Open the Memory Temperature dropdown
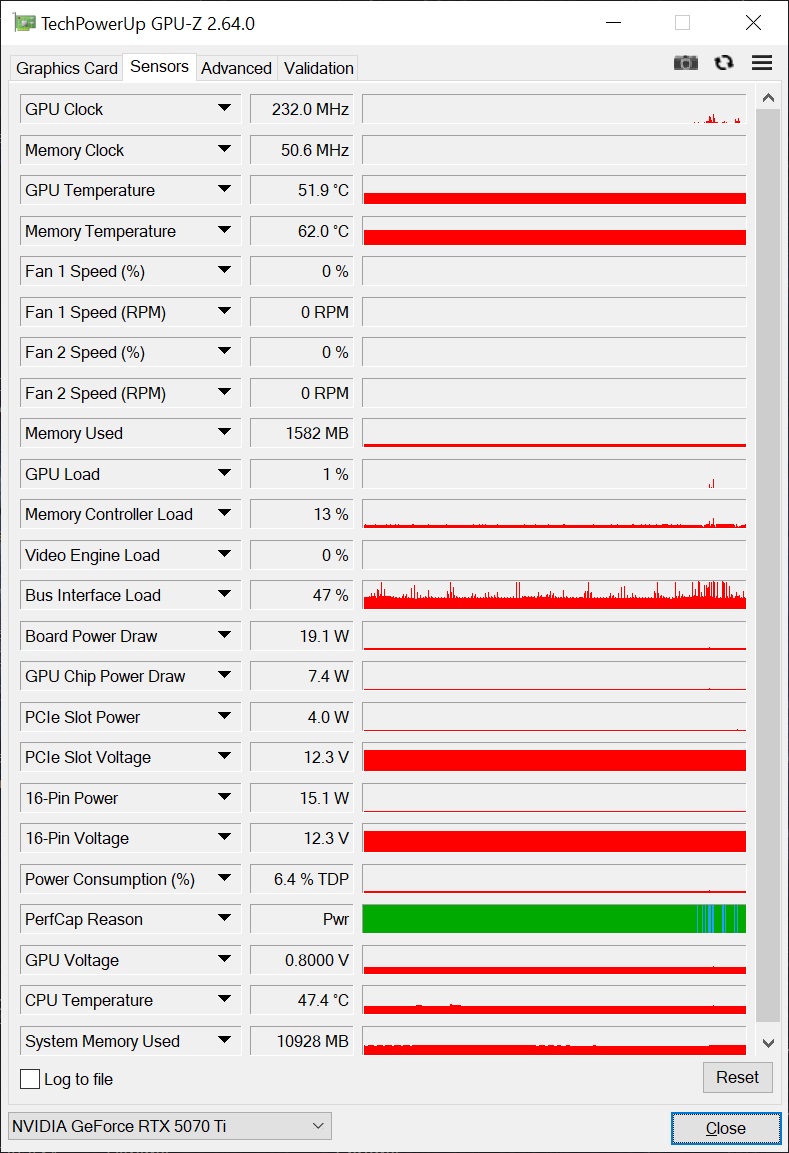 click(224, 230)
